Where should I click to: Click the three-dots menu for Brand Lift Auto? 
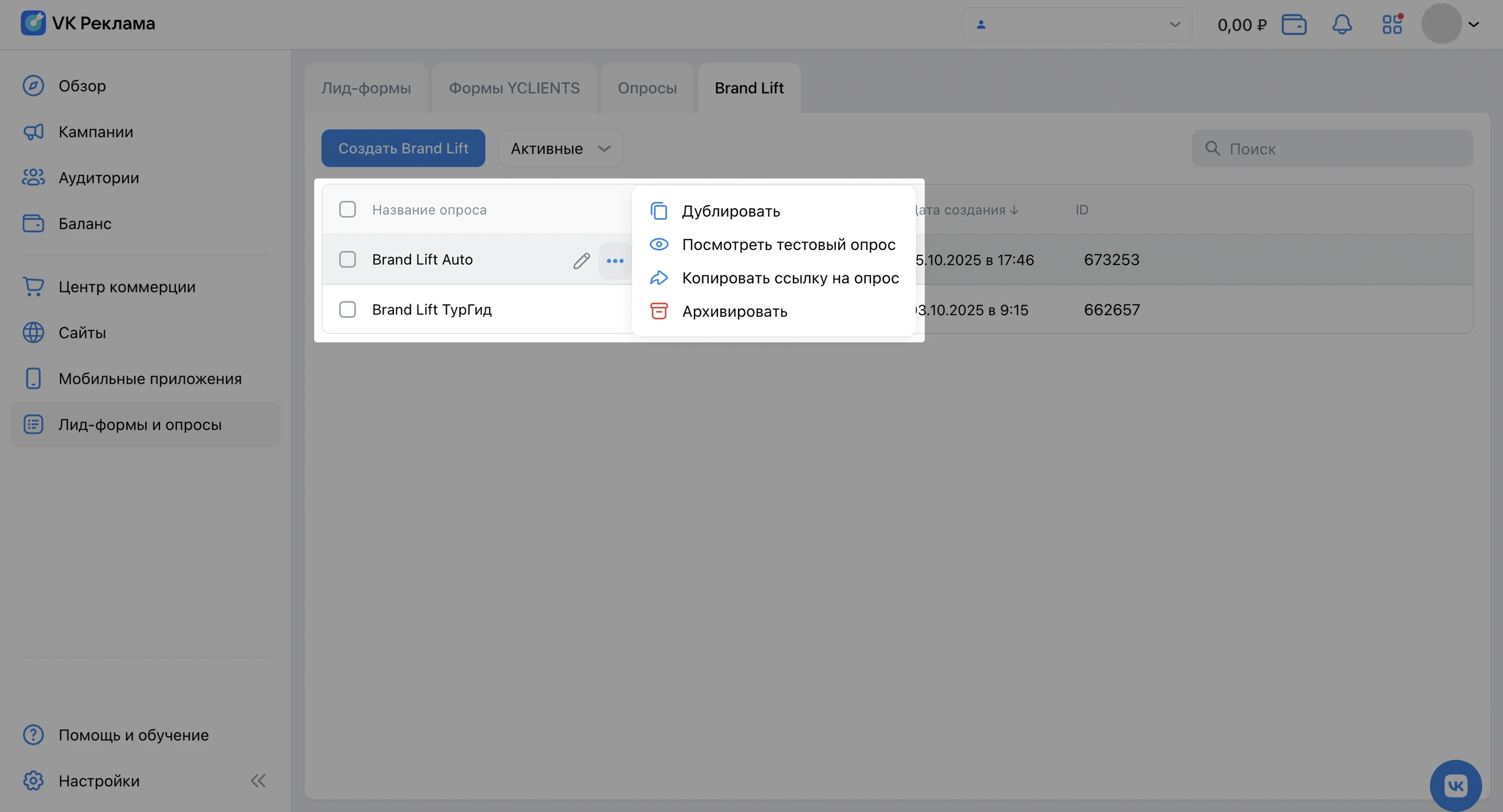[615, 260]
